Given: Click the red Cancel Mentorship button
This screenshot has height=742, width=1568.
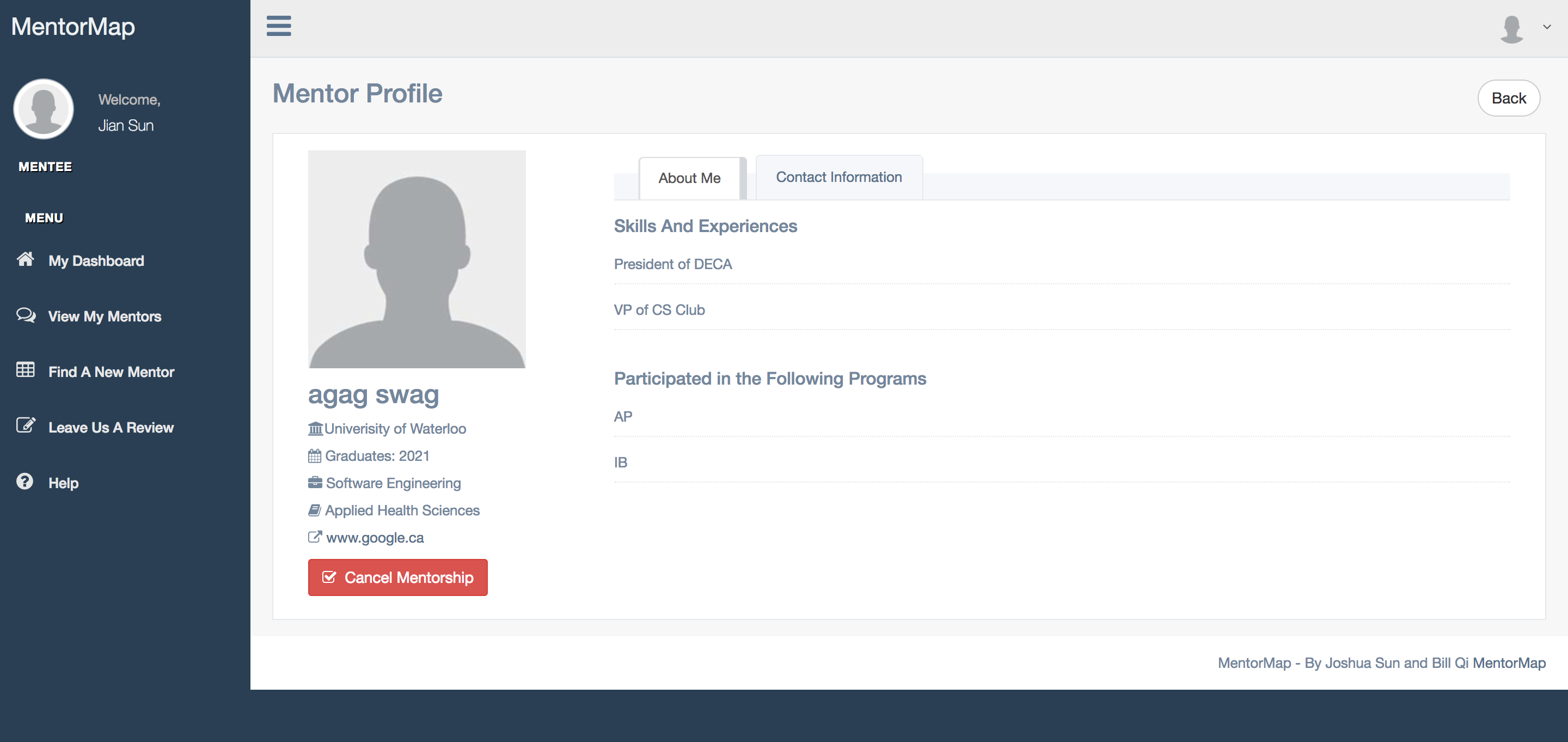Looking at the screenshot, I should (397, 577).
